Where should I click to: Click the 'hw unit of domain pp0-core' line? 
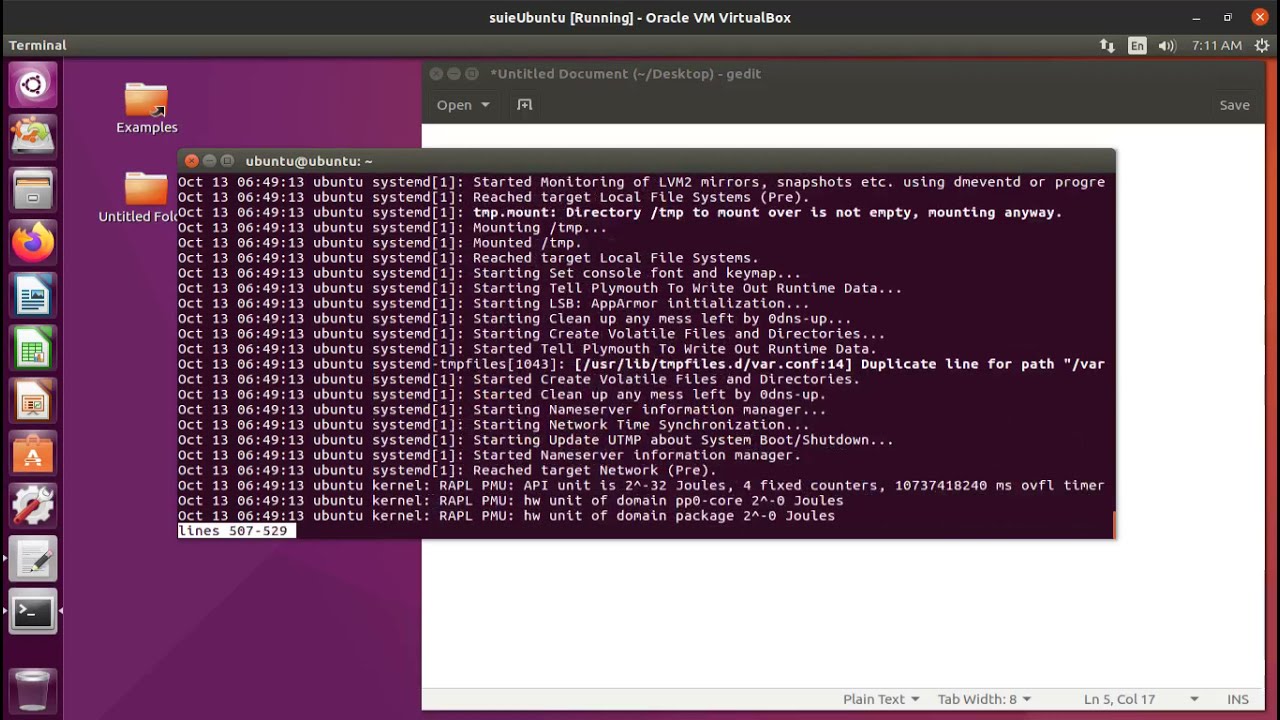[x=511, y=500]
